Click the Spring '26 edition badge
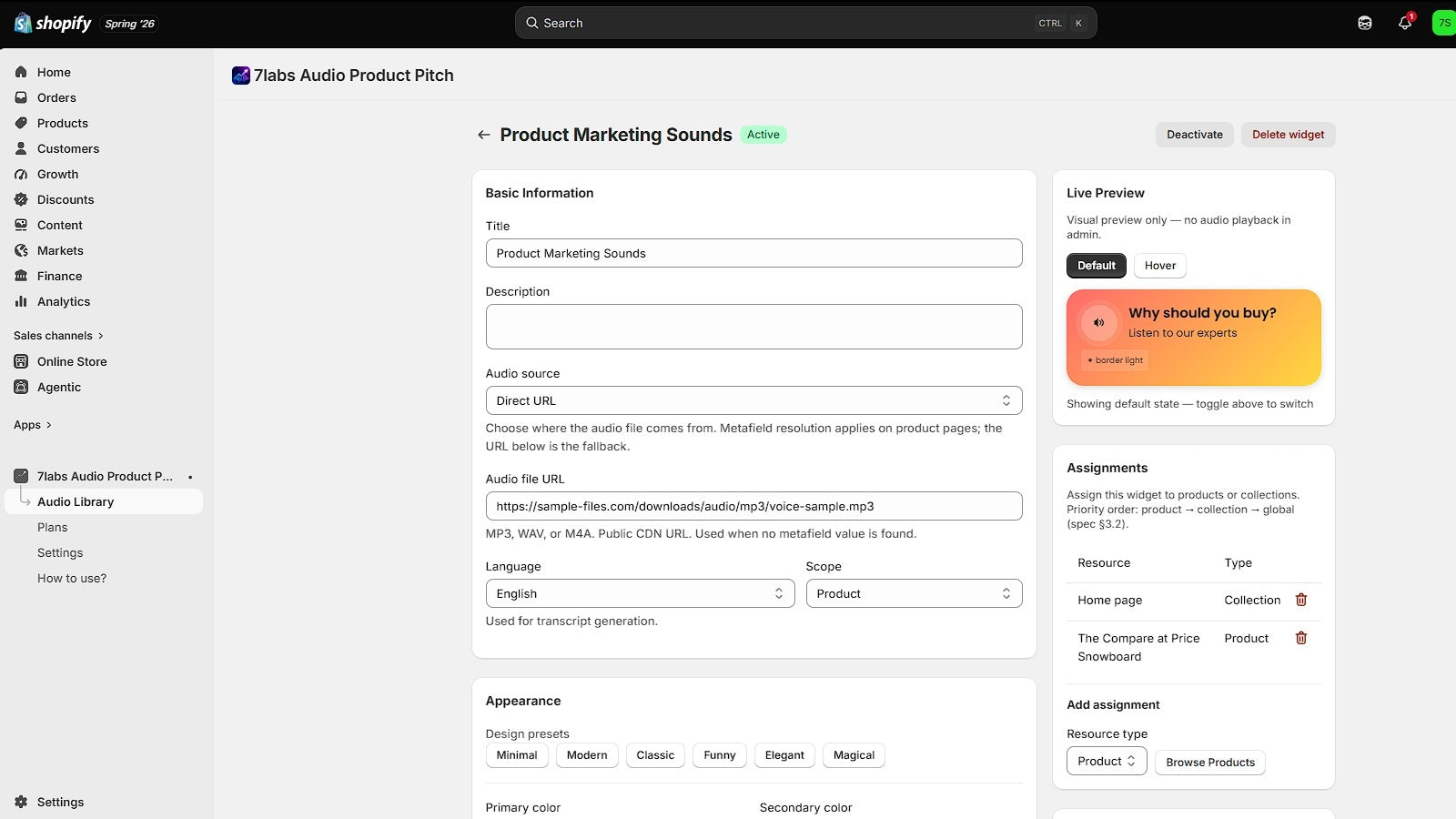The image size is (1456, 819). (x=130, y=24)
